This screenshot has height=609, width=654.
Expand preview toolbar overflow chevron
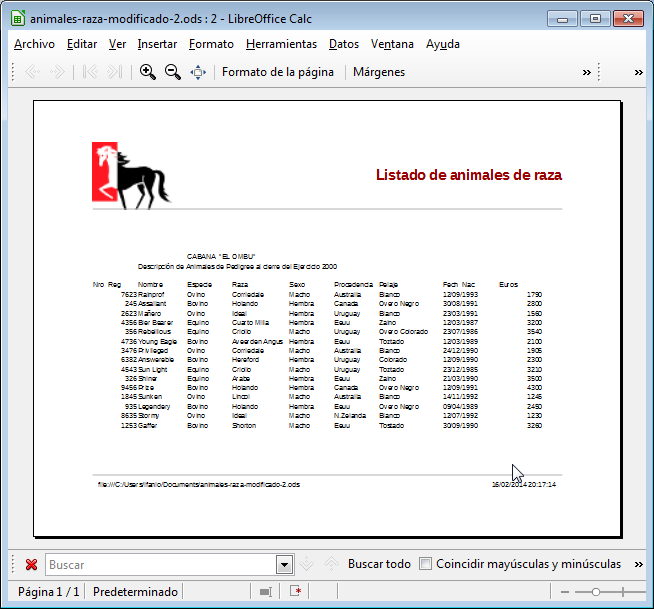click(586, 72)
